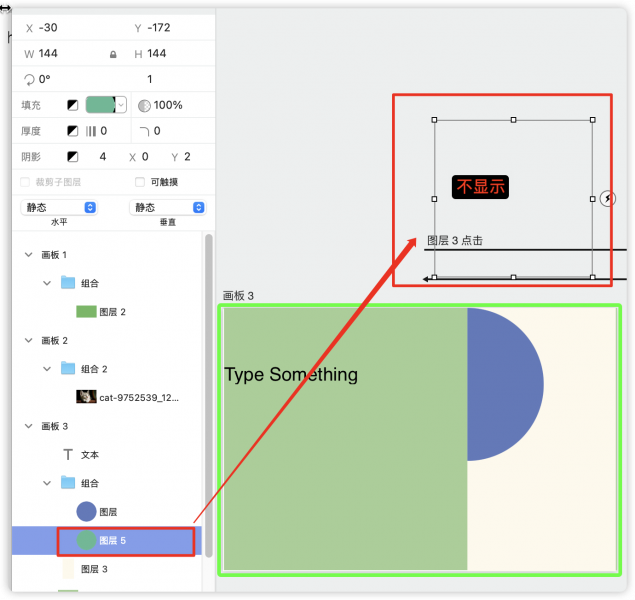635x600 pixels.
Task: Click the Type Something text on canvas
Action: click(x=291, y=375)
